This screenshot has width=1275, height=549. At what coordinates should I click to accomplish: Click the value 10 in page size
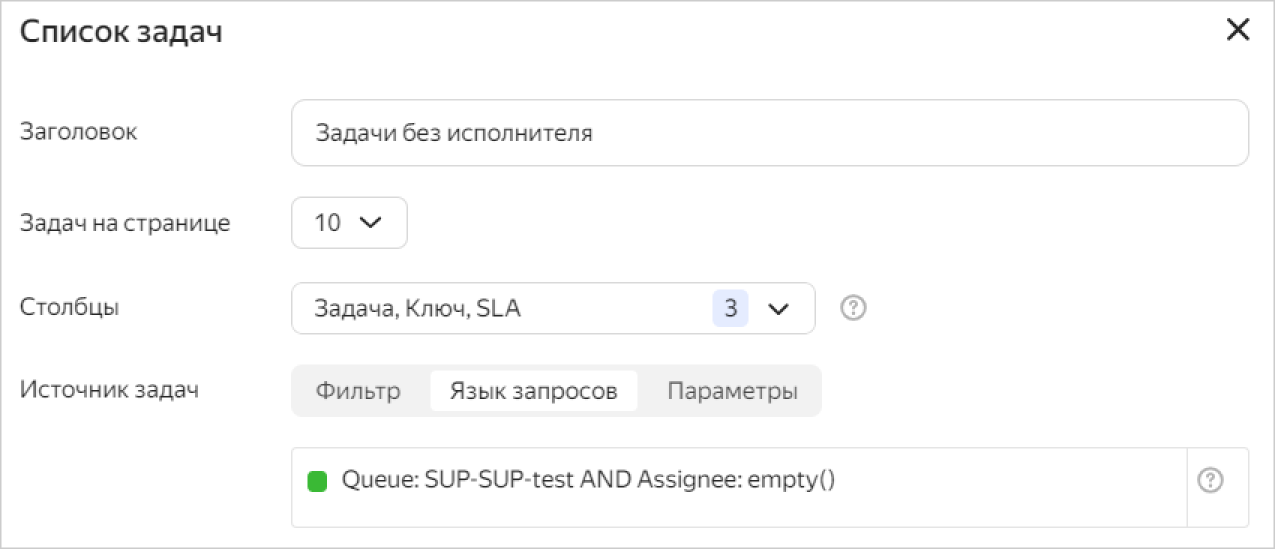327,223
